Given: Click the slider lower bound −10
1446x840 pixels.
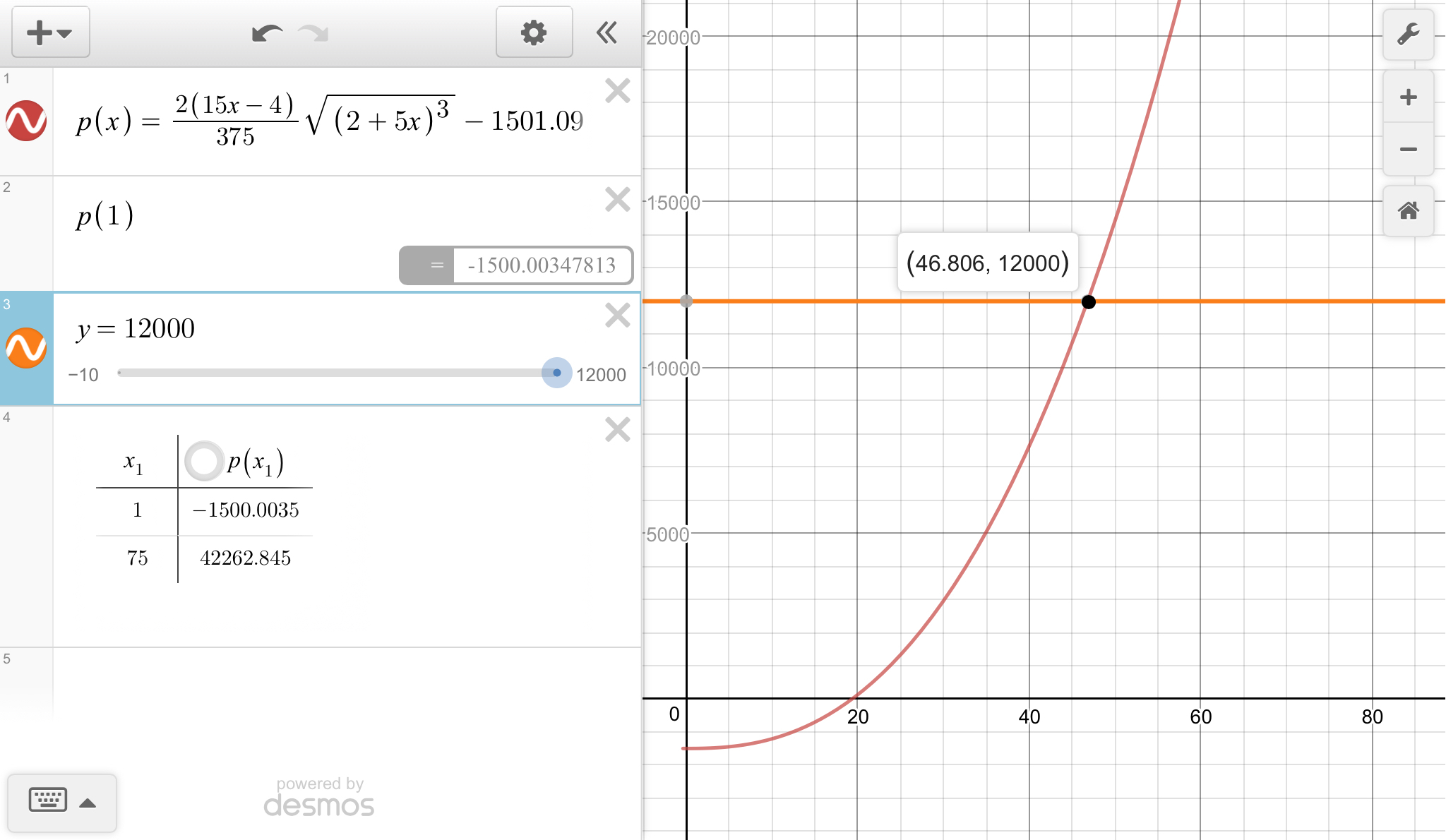Looking at the screenshot, I should click(83, 375).
